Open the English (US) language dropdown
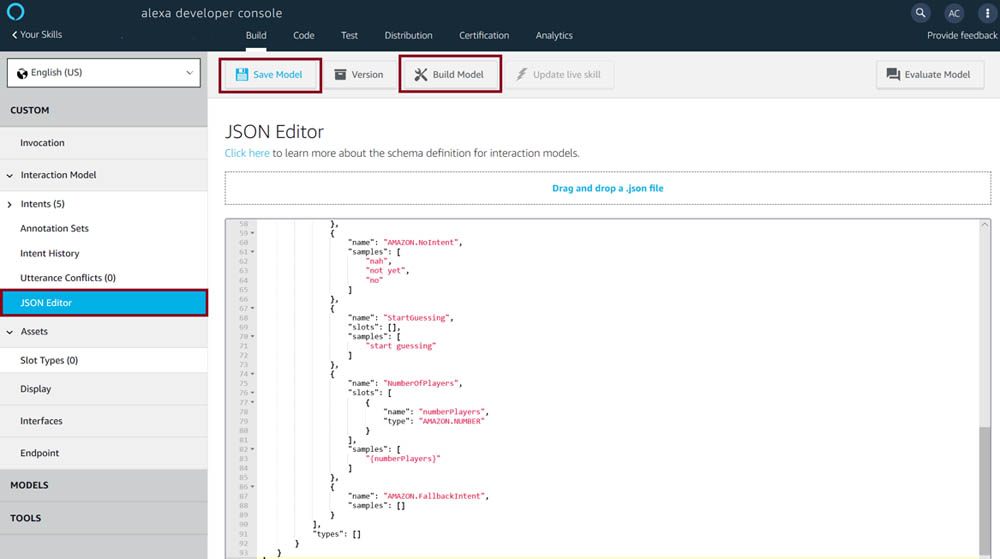The height and width of the screenshot is (559, 1000). pos(103,73)
